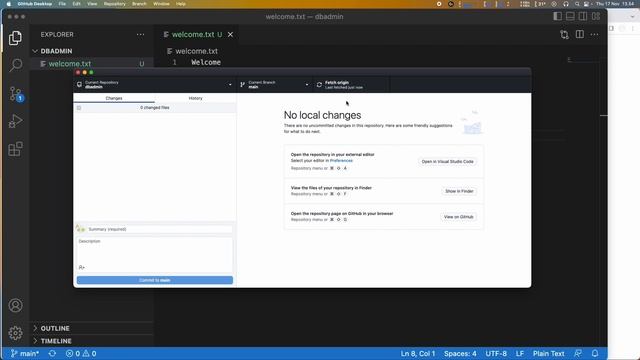This screenshot has height=360, width=640.
Task: Open the Customize Layout icon in VS Code title bar
Action: [596, 16]
